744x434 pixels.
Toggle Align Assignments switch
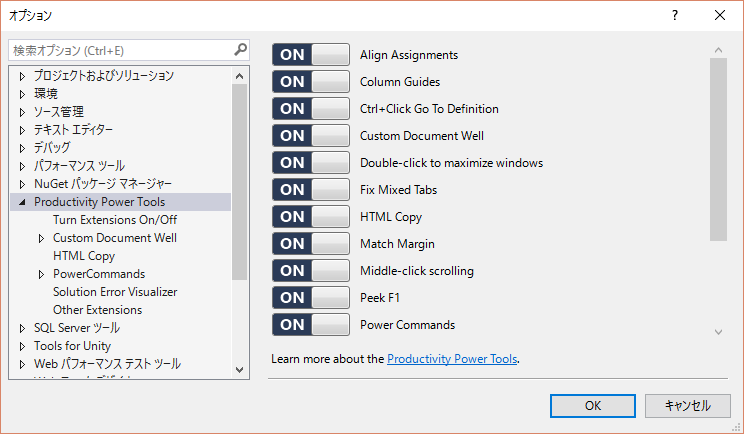point(311,55)
